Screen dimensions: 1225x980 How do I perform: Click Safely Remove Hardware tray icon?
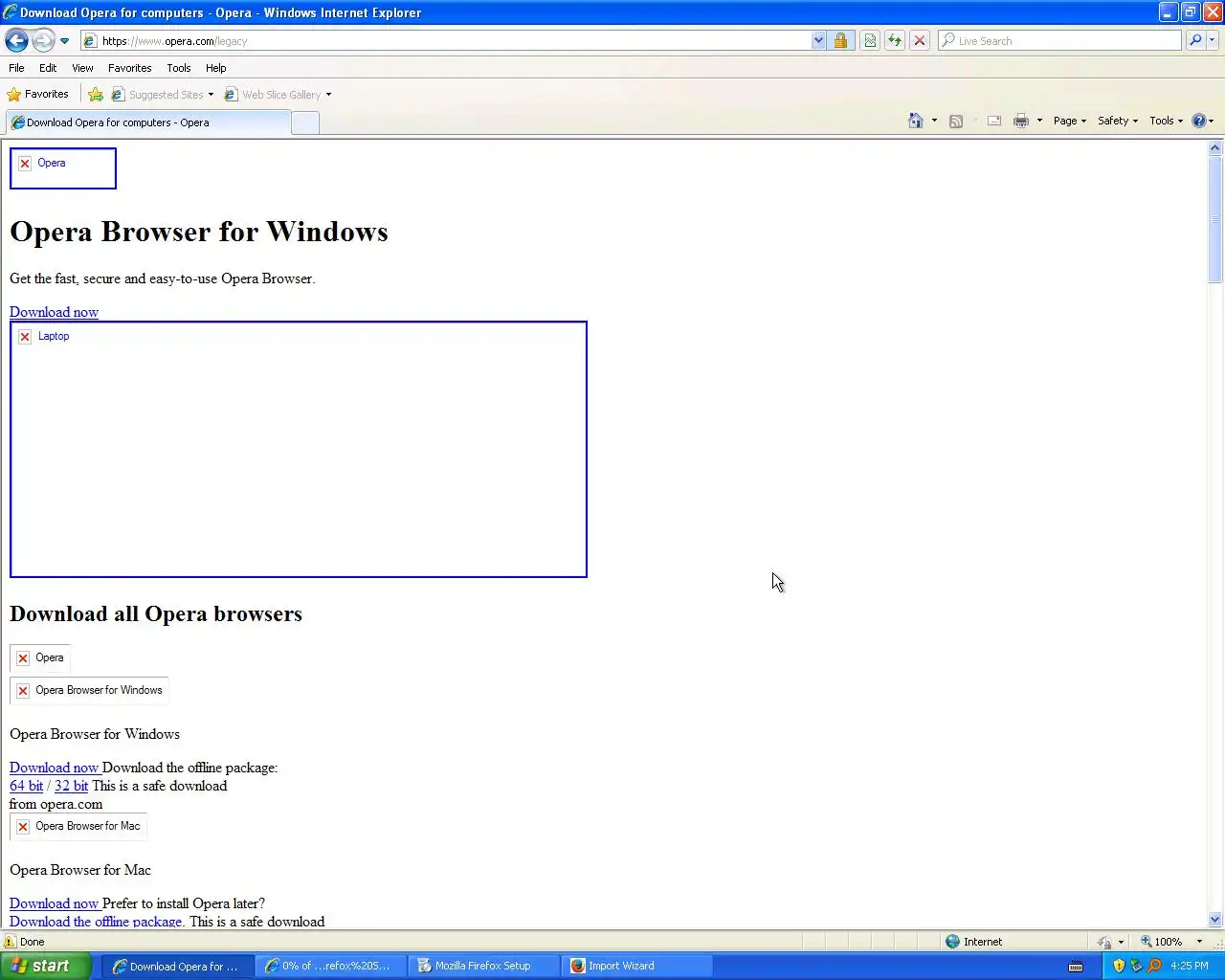[x=1136, y=966]
